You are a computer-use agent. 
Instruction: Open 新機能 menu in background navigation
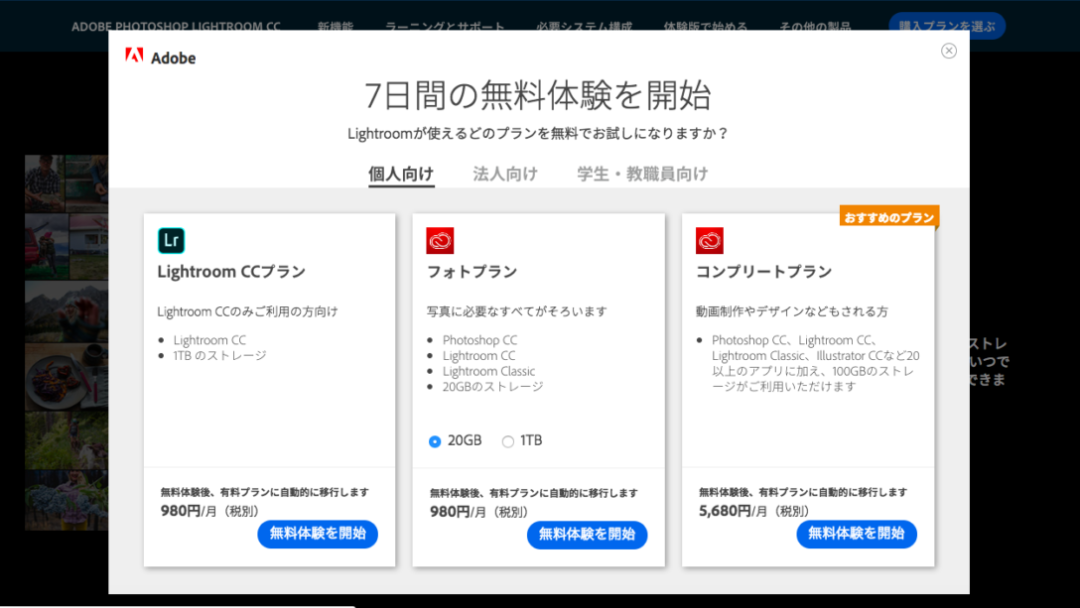click(x=335, y=27)
